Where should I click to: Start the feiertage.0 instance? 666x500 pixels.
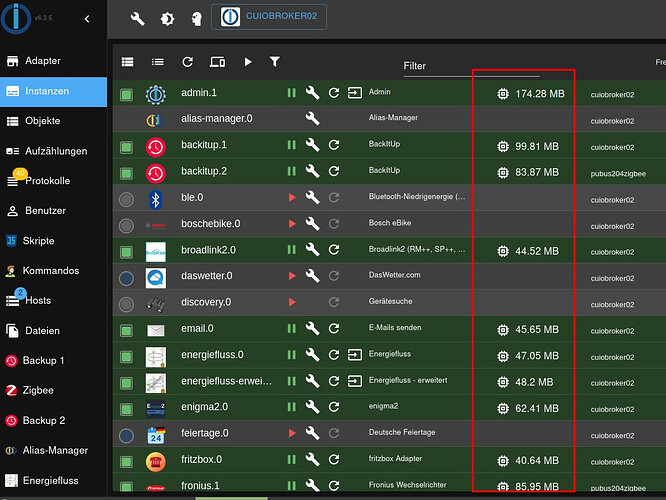[292, 433]
